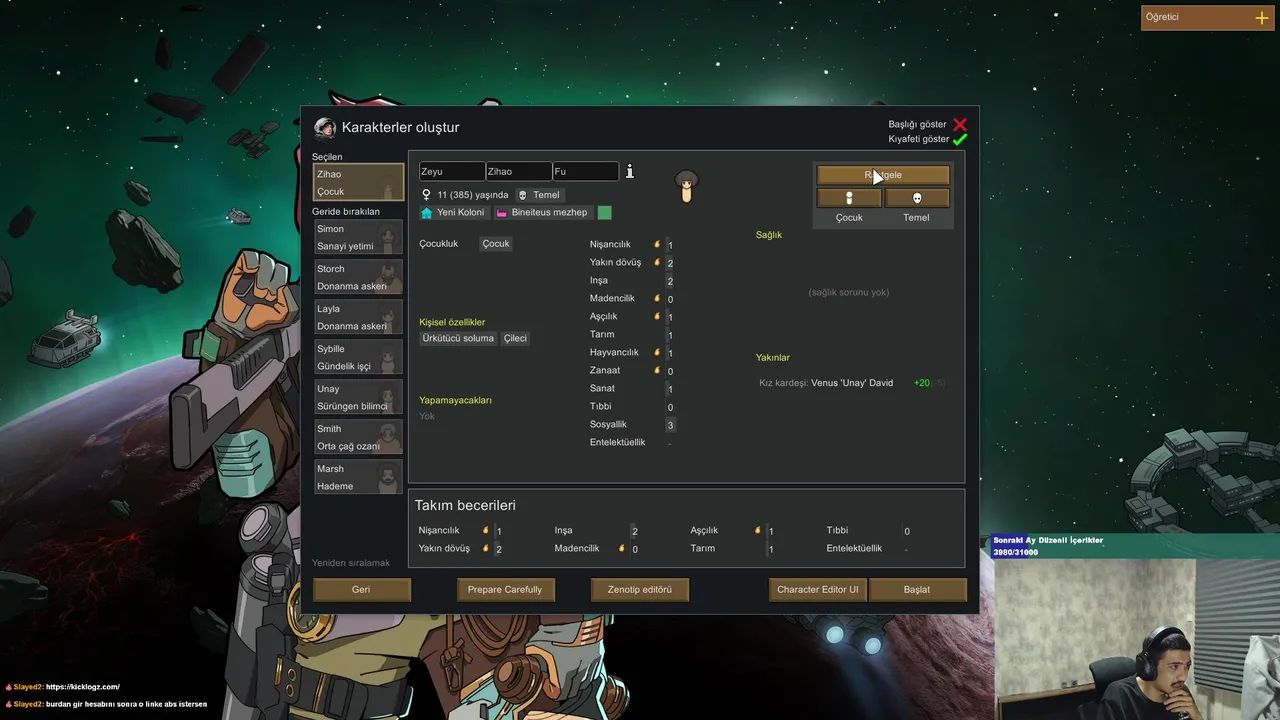Click the Ürkütücü soluma trait
The height and width of the screenshot is (720, 1280).
(x=458, y=338)
